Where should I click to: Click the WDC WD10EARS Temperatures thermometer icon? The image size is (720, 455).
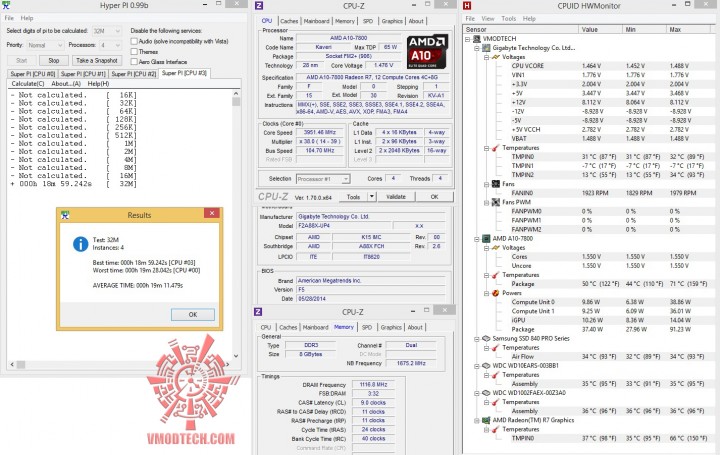[x=496, y=375]
